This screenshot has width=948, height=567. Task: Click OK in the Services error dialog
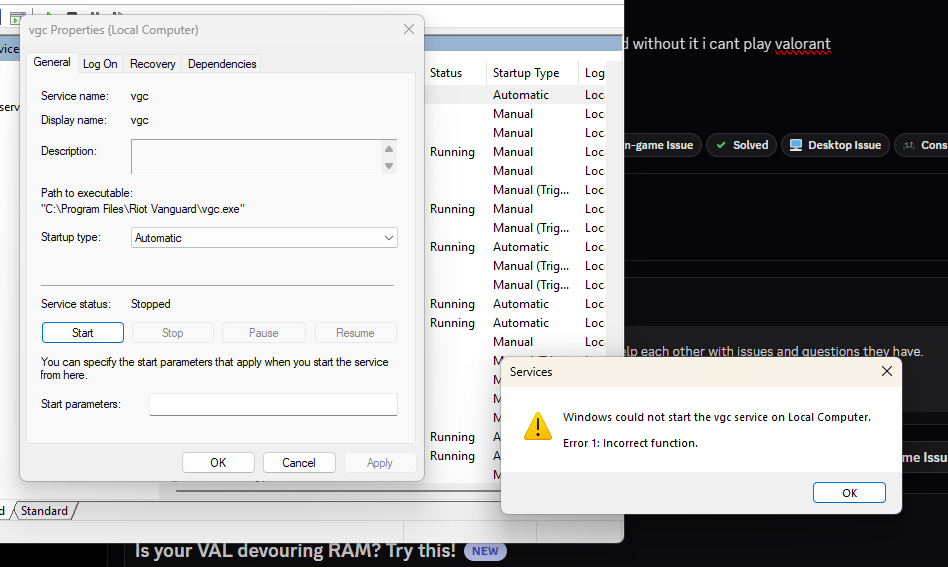click(849, 493)
